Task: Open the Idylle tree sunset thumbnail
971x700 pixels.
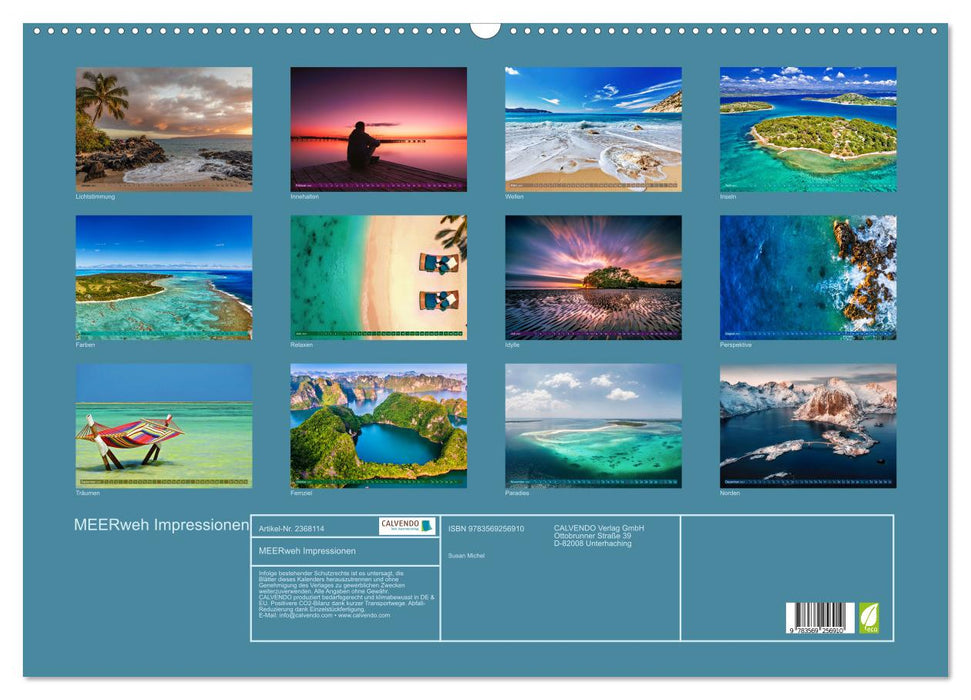Action: click(x=593, y=277)
